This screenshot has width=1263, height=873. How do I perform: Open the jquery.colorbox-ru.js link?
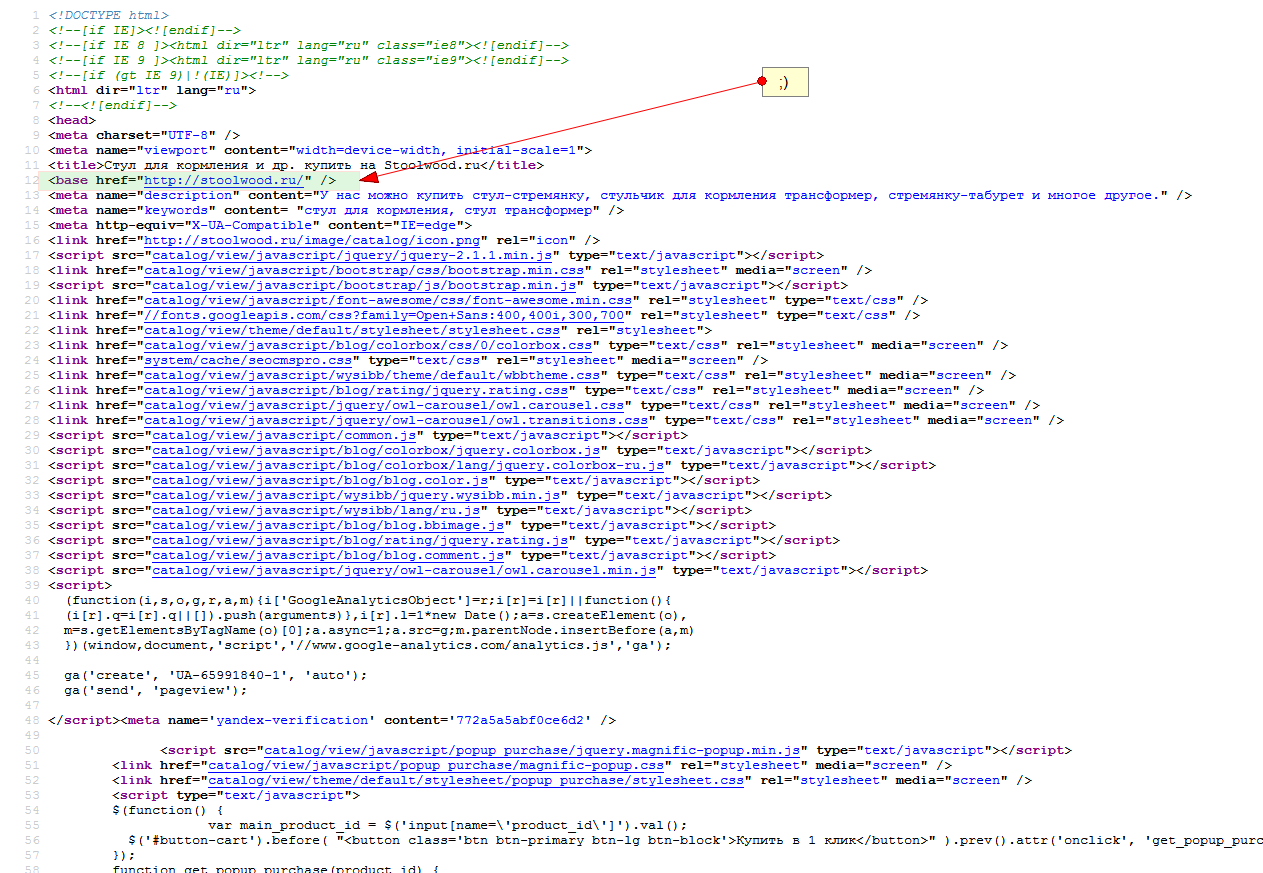408,465
